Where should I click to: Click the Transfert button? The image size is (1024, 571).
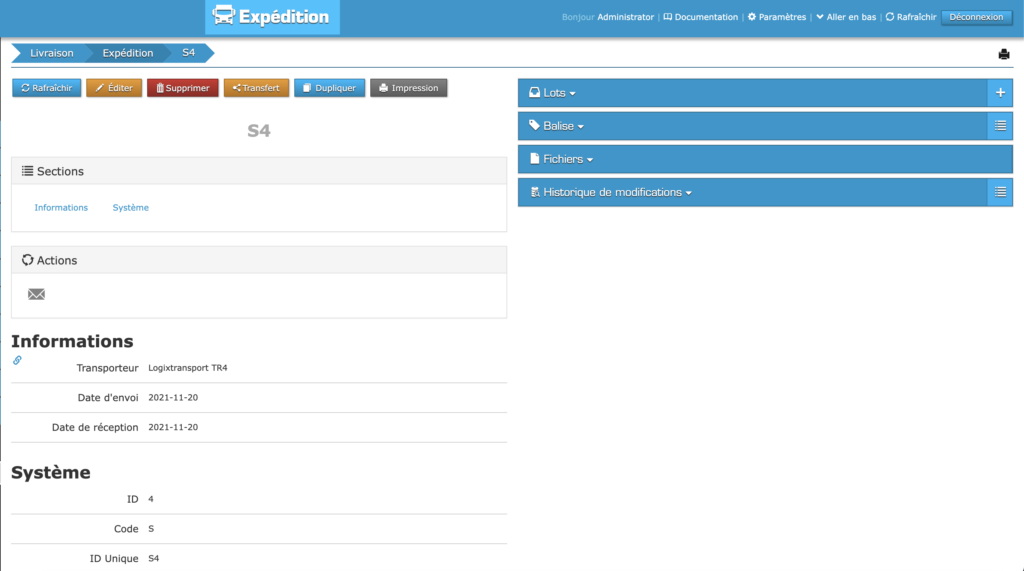click(256, 88)
